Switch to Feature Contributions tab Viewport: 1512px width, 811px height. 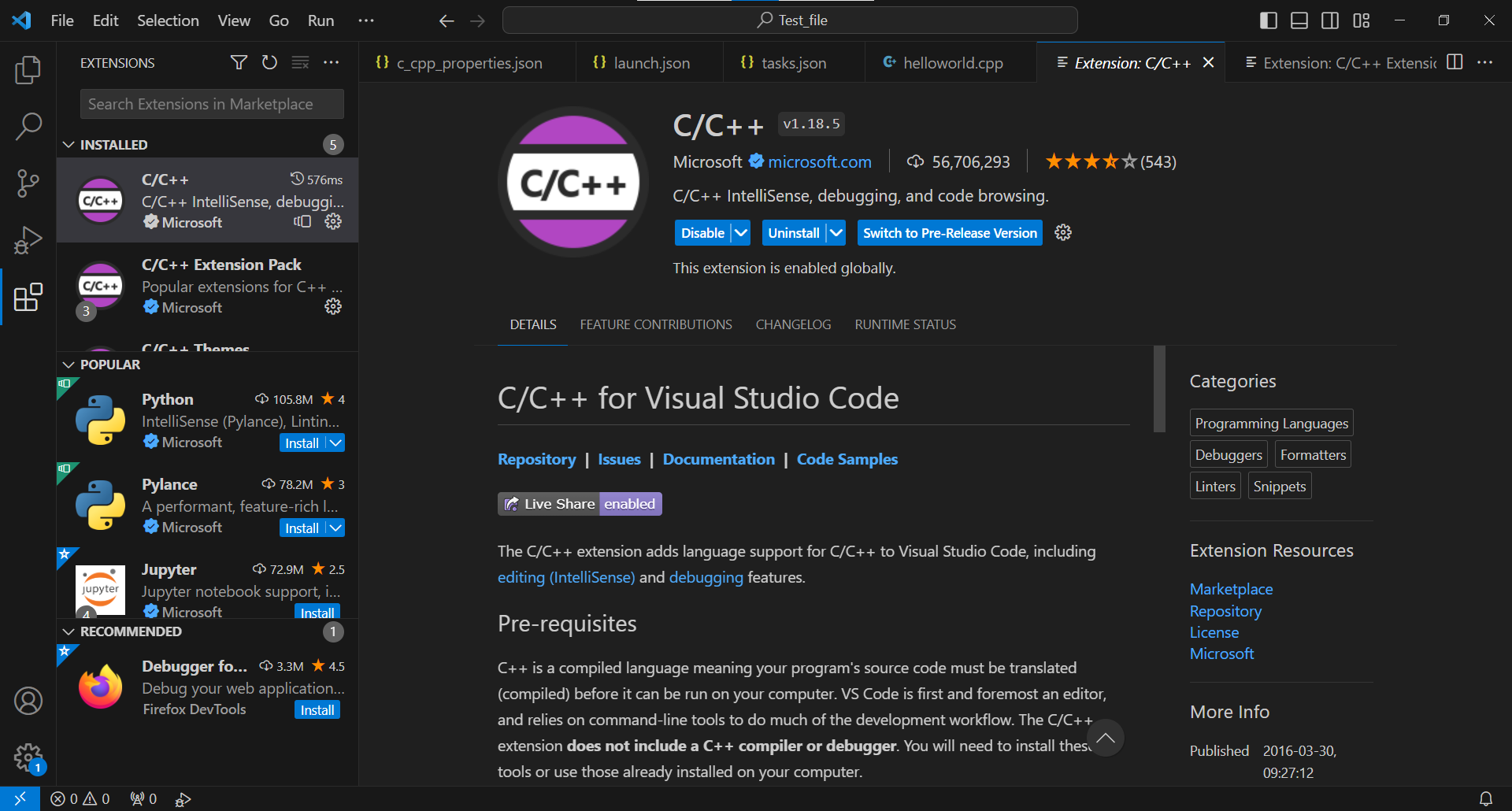tap(656, 324)
